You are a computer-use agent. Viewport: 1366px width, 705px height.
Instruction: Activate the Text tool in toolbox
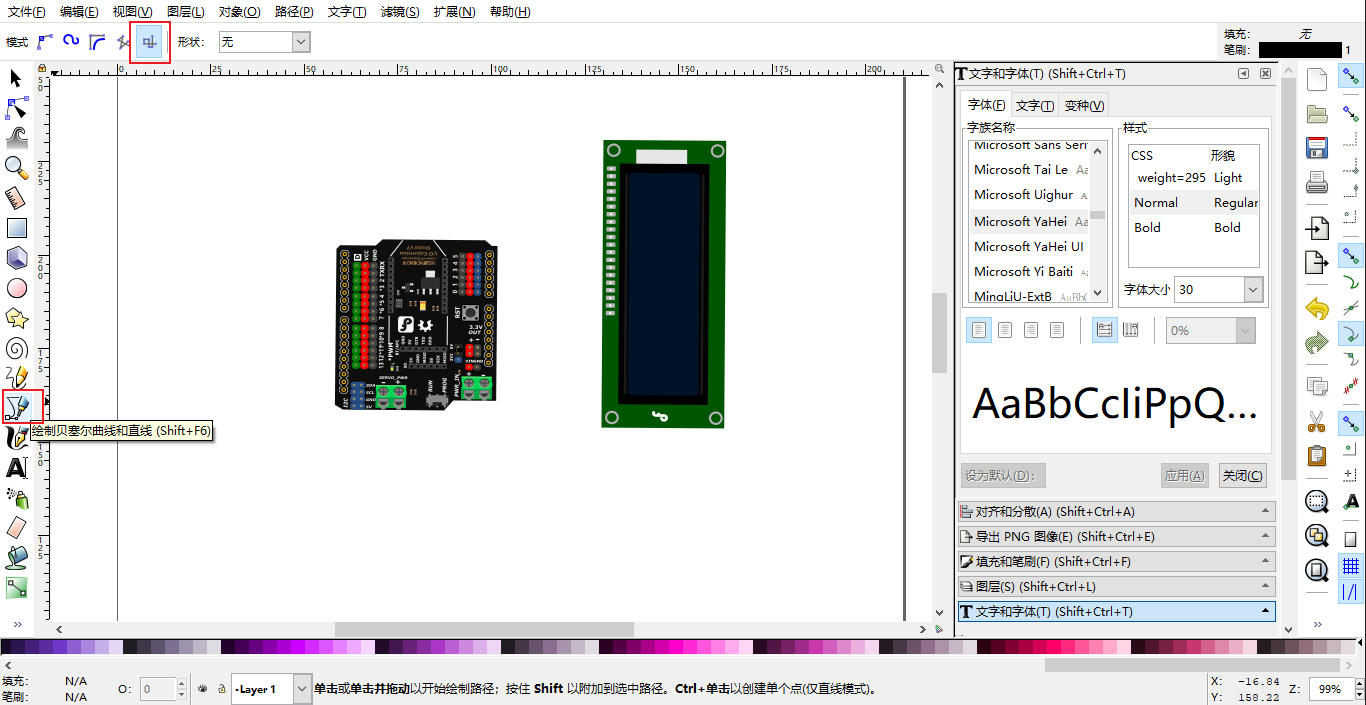pyautogui.click(x=16, y=468)
